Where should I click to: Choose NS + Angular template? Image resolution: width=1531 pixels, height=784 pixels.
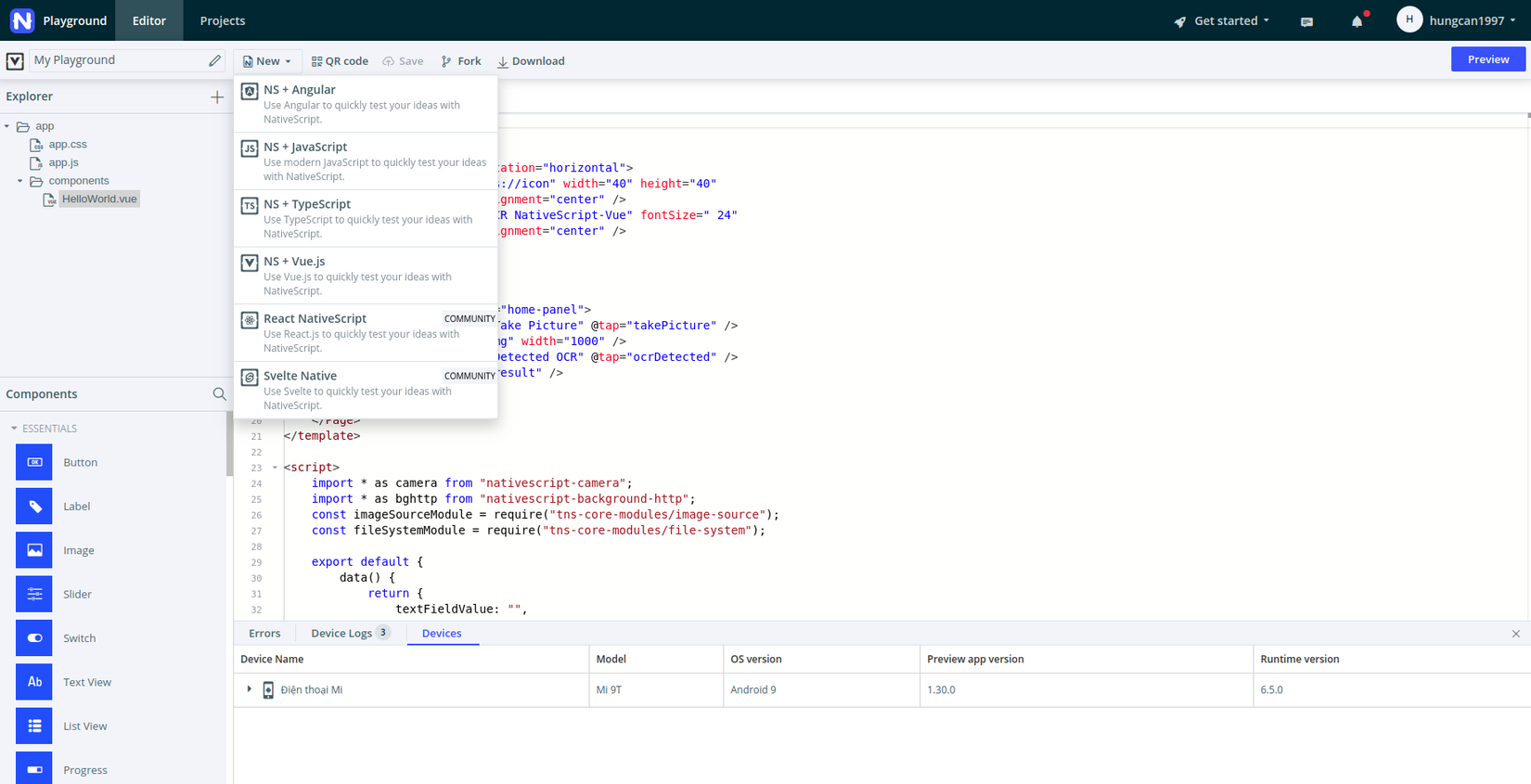pyautogui.click(x=366, y=103)
